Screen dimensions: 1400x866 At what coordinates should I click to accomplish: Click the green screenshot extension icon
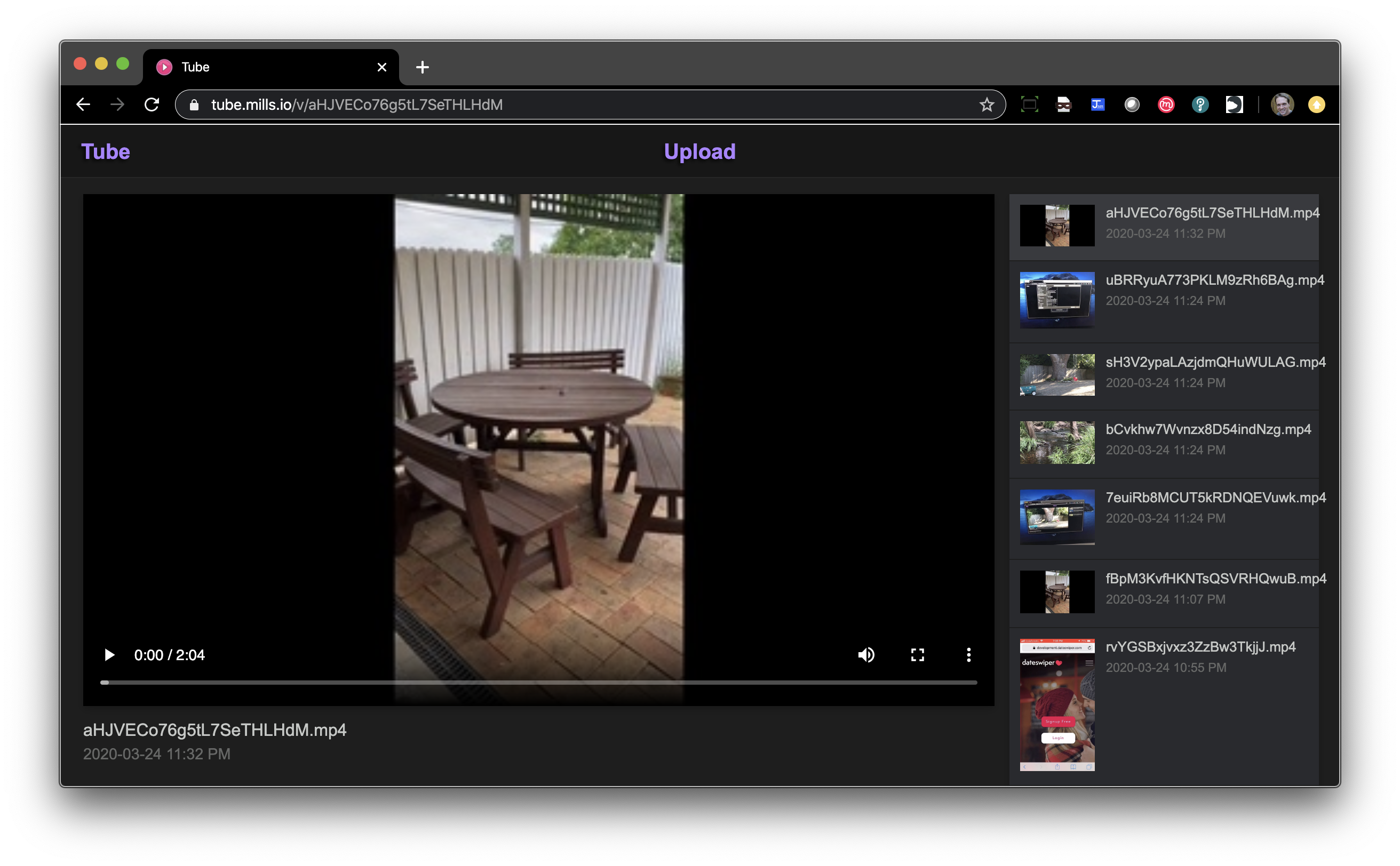pos(1029,105)
